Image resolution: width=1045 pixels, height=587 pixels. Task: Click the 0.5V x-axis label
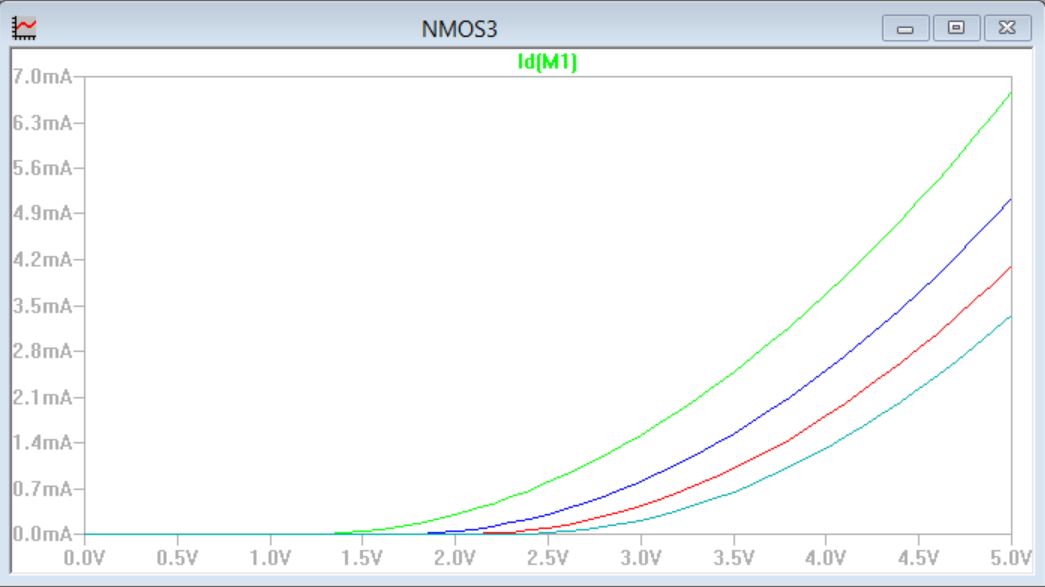(x=177, y=558)
